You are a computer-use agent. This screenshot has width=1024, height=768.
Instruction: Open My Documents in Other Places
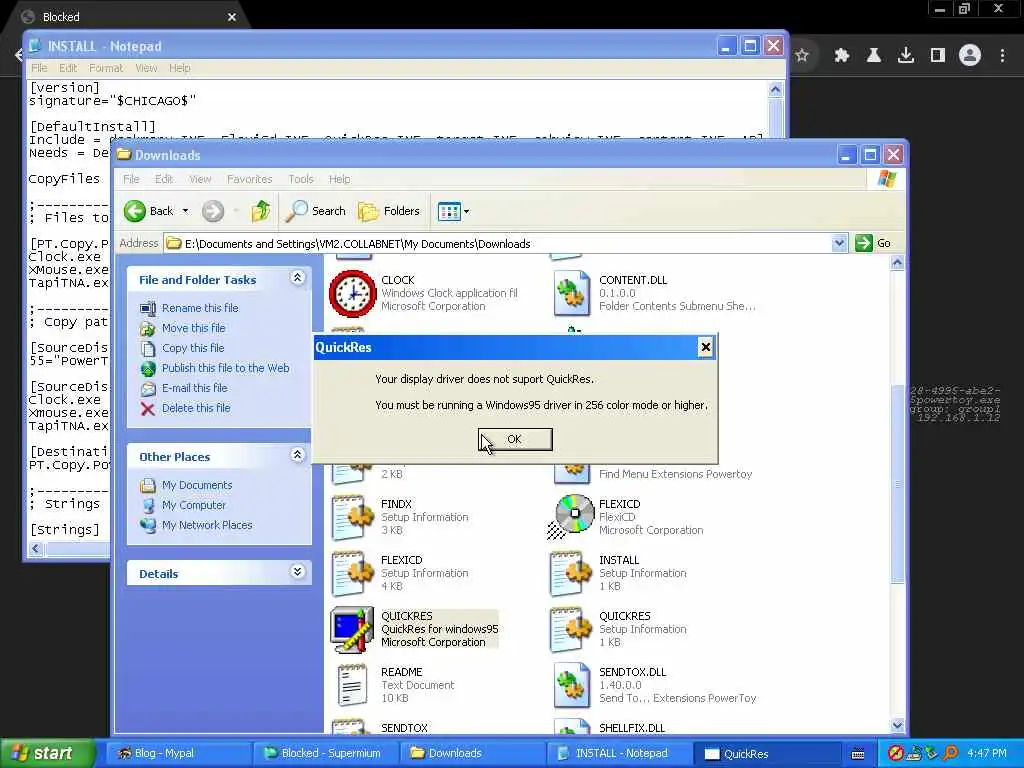(197, 485)
